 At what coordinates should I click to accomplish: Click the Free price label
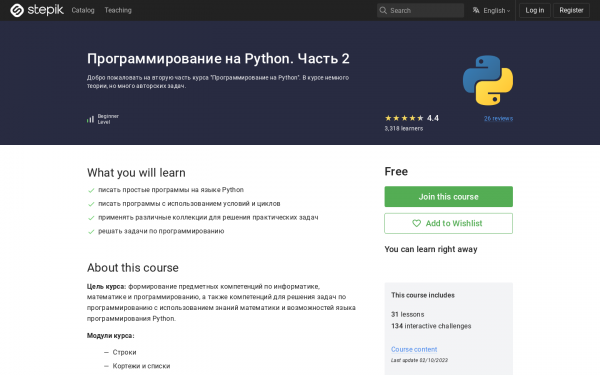pos(396,171)
